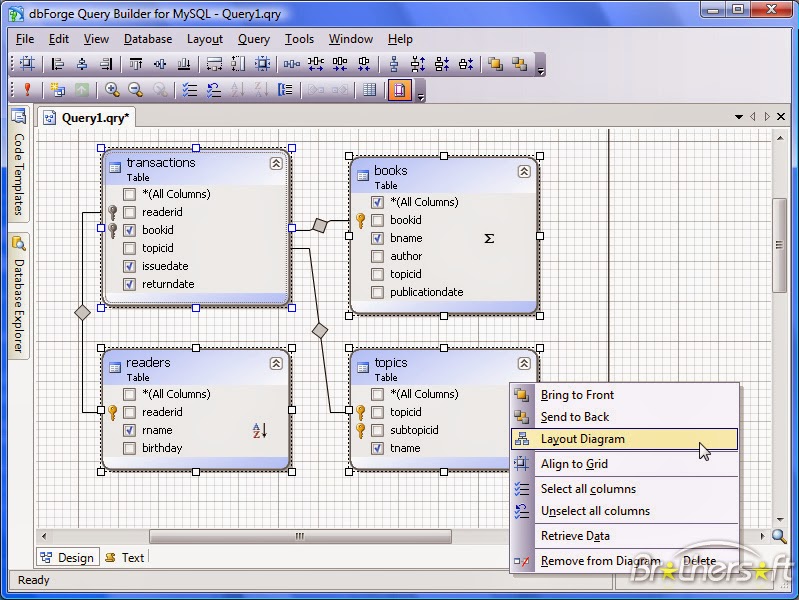Open the Query menu
Screen dimensions: 799x600
pyautogui.click(x=254, y=39)
